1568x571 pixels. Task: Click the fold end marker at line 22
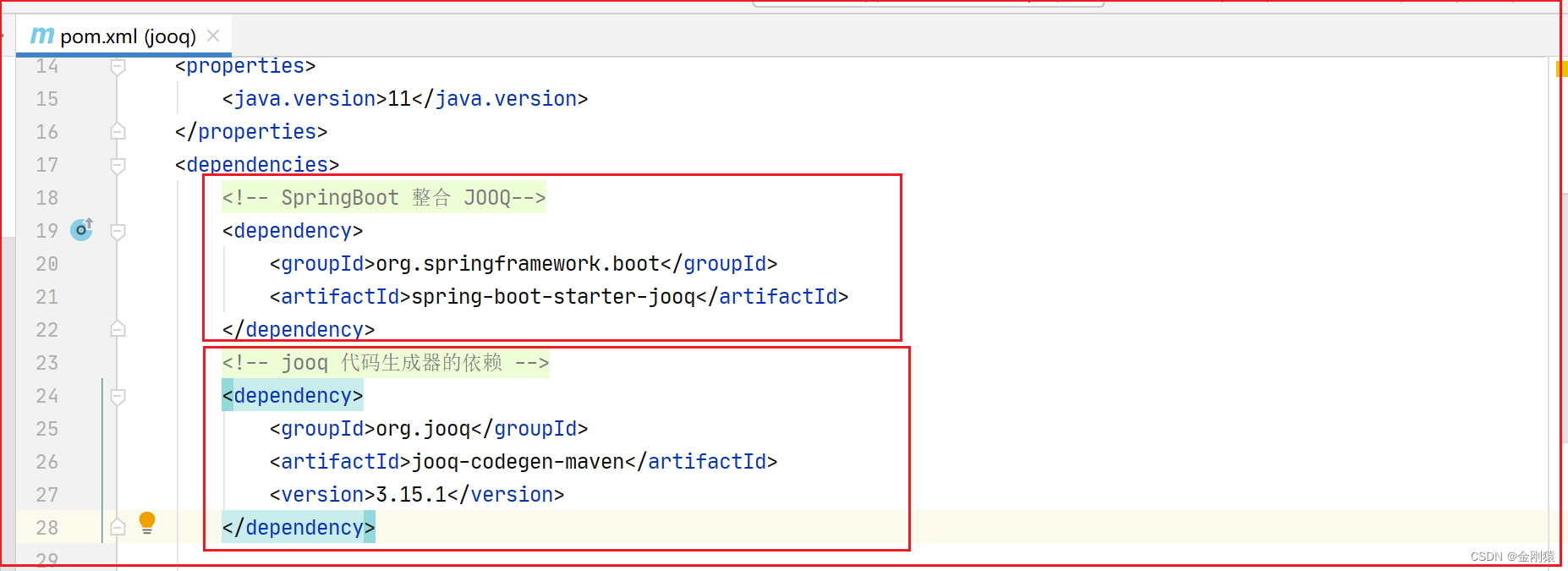(118, 329)
